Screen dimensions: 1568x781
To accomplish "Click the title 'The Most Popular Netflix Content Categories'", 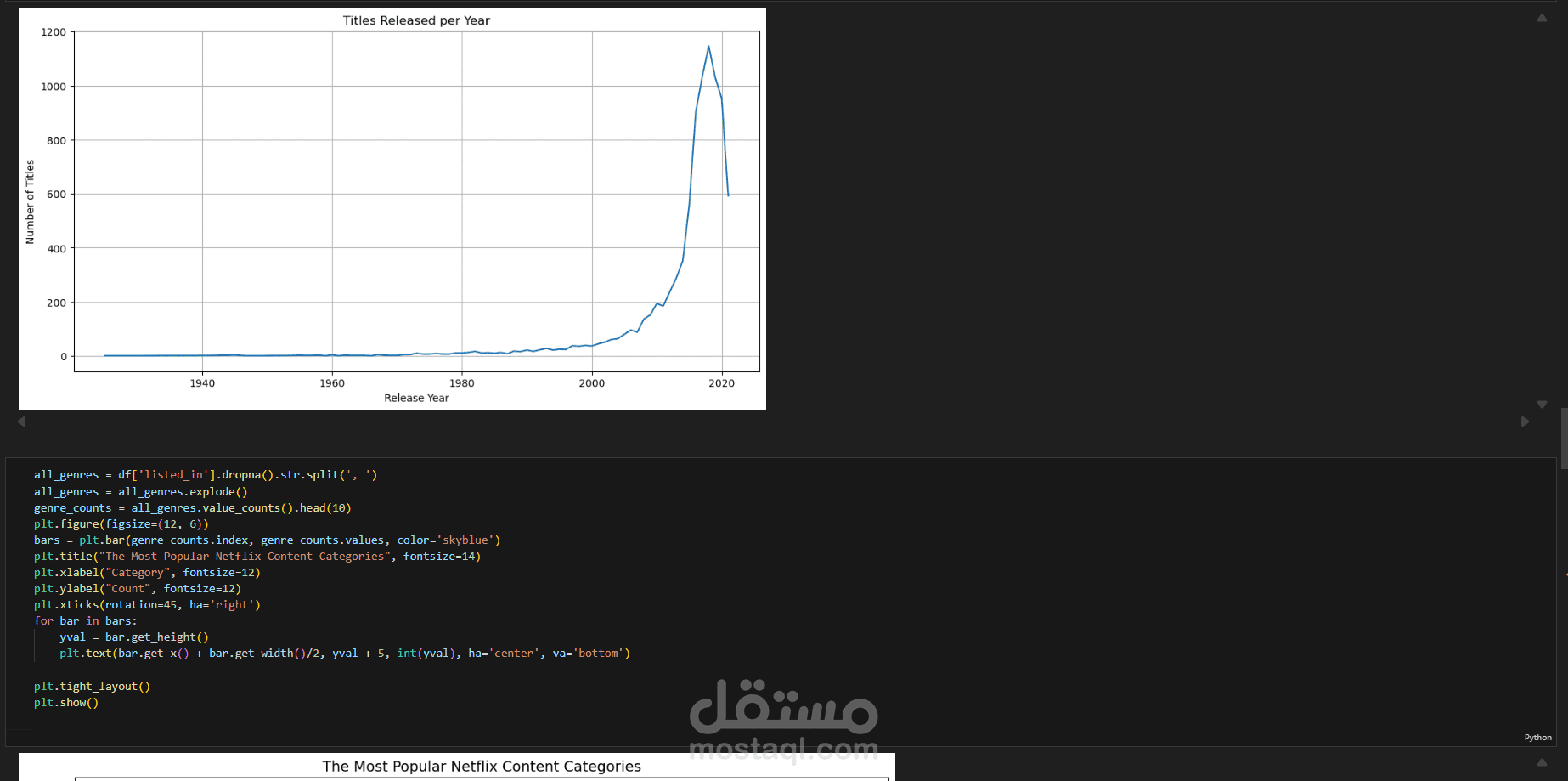I will (x=482, y=767).
